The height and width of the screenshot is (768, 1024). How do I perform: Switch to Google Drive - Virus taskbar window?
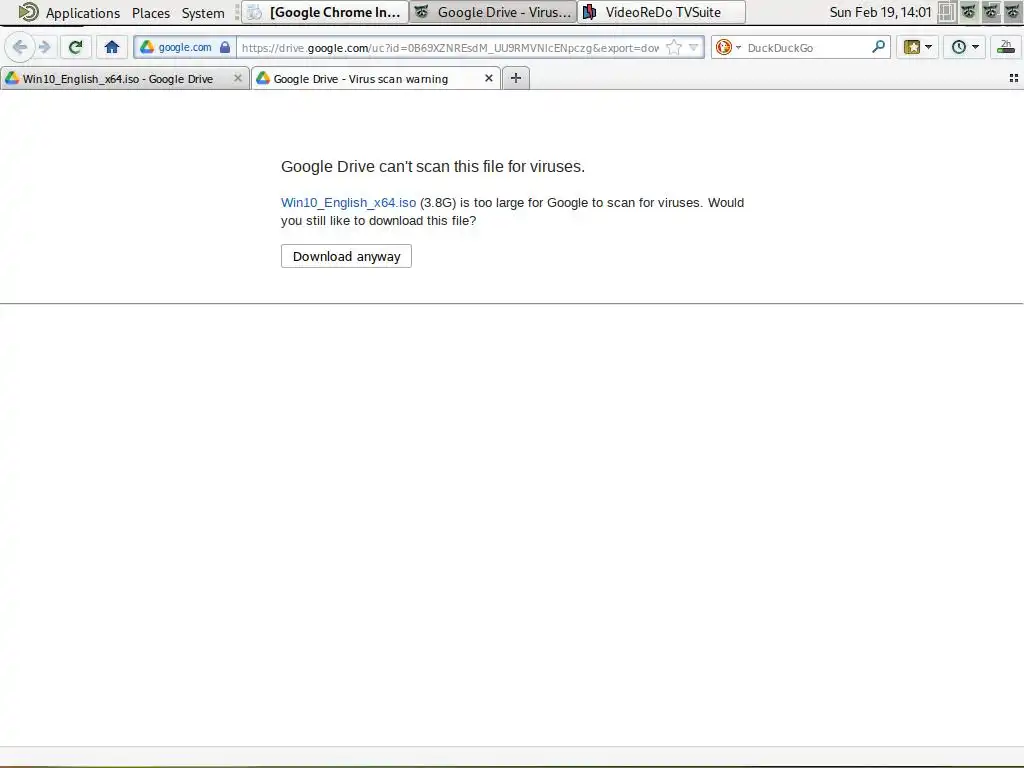click(x=494, y=12)
